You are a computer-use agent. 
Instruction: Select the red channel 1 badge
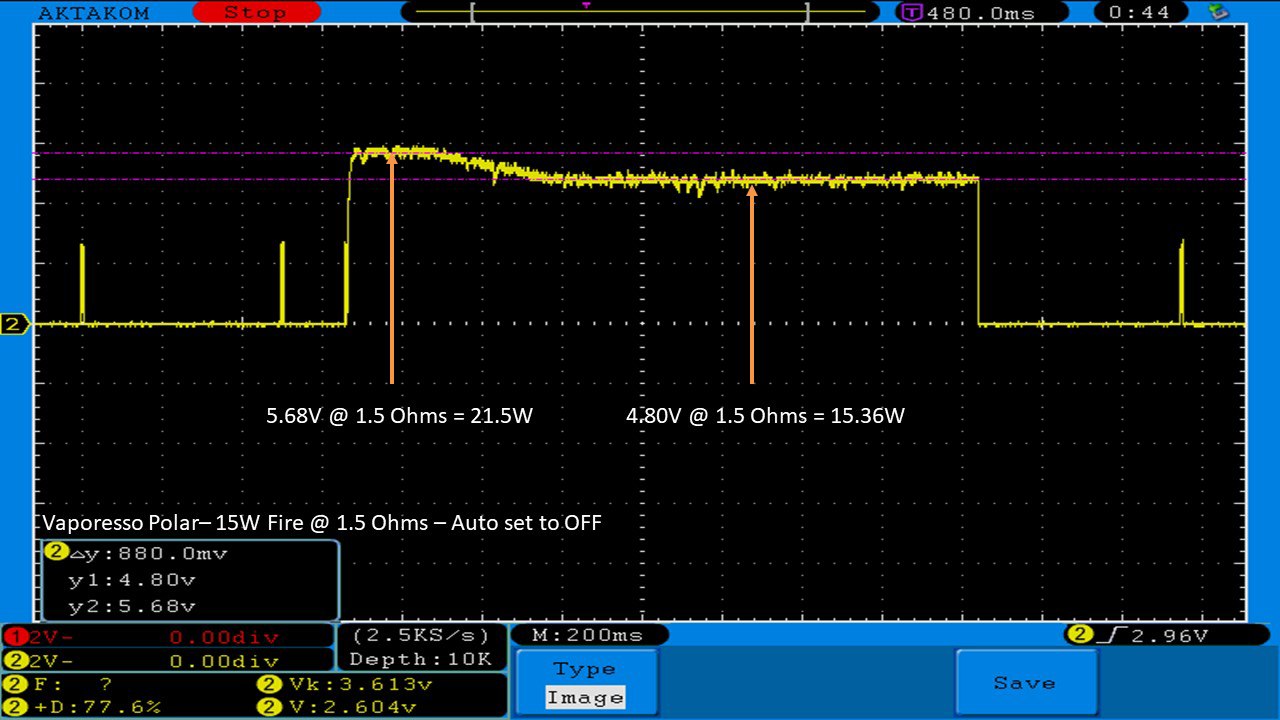click(13, 636)
